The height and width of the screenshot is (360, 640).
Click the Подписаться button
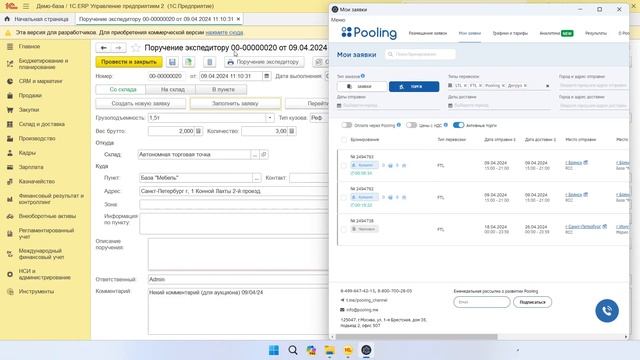[532, 302]
